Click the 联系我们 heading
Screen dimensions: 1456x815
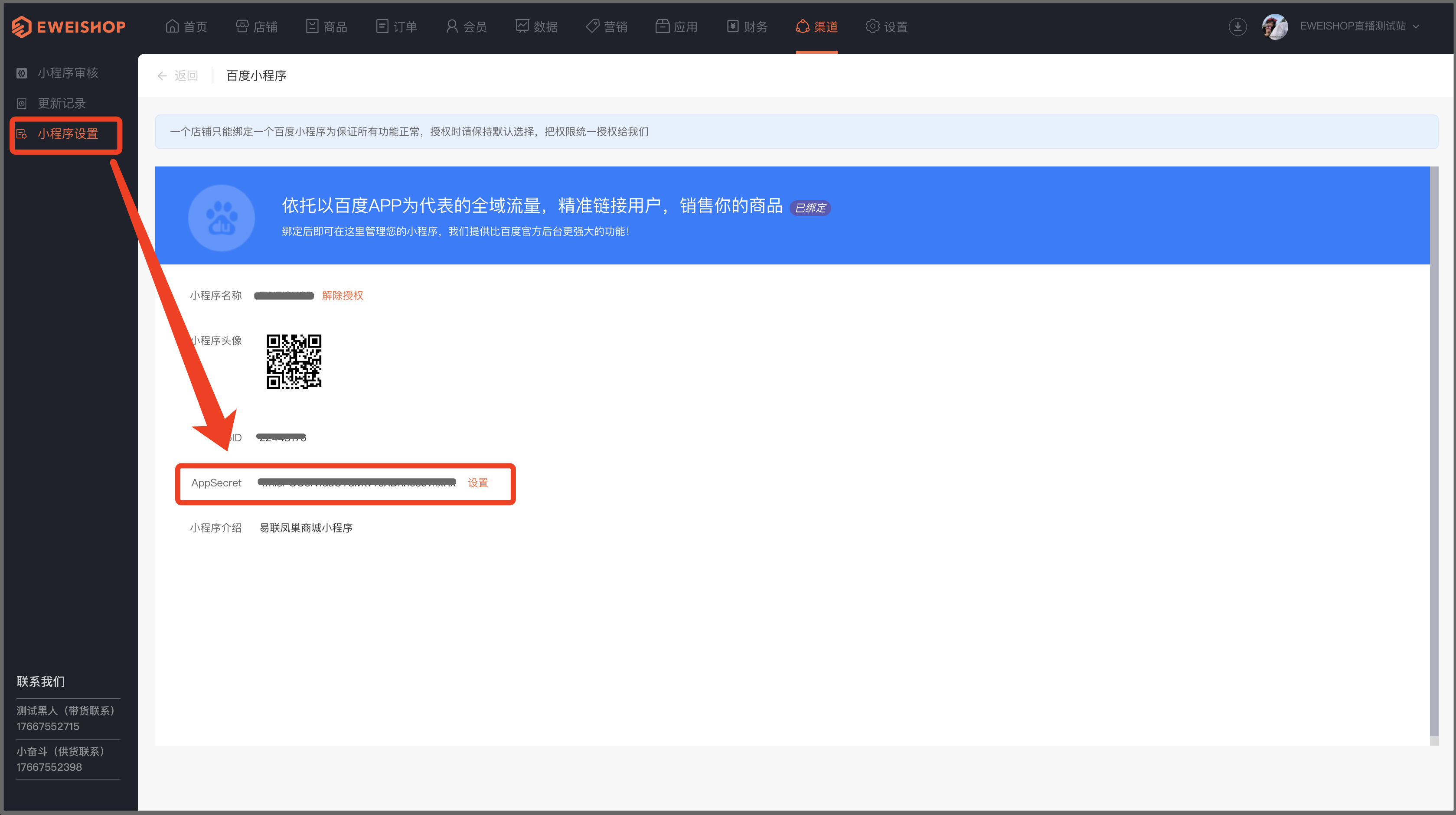tap(41, 681)
